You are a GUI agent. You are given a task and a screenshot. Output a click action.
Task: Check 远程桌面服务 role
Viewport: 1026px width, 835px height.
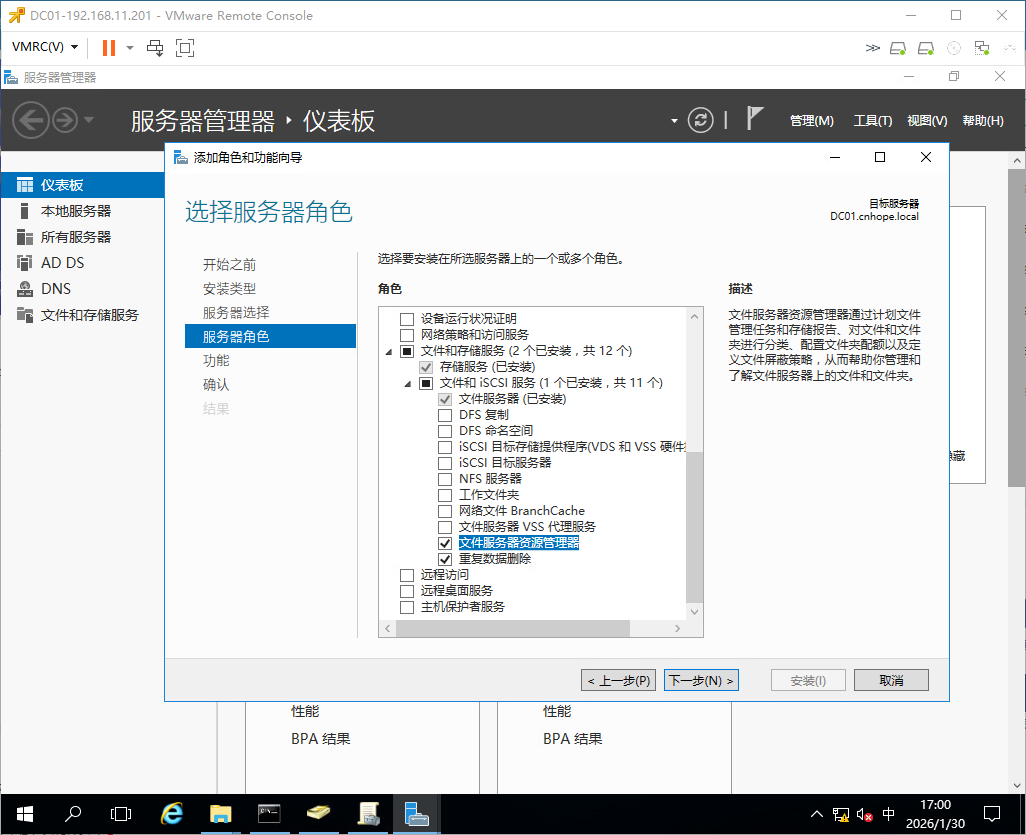point(407,591)
